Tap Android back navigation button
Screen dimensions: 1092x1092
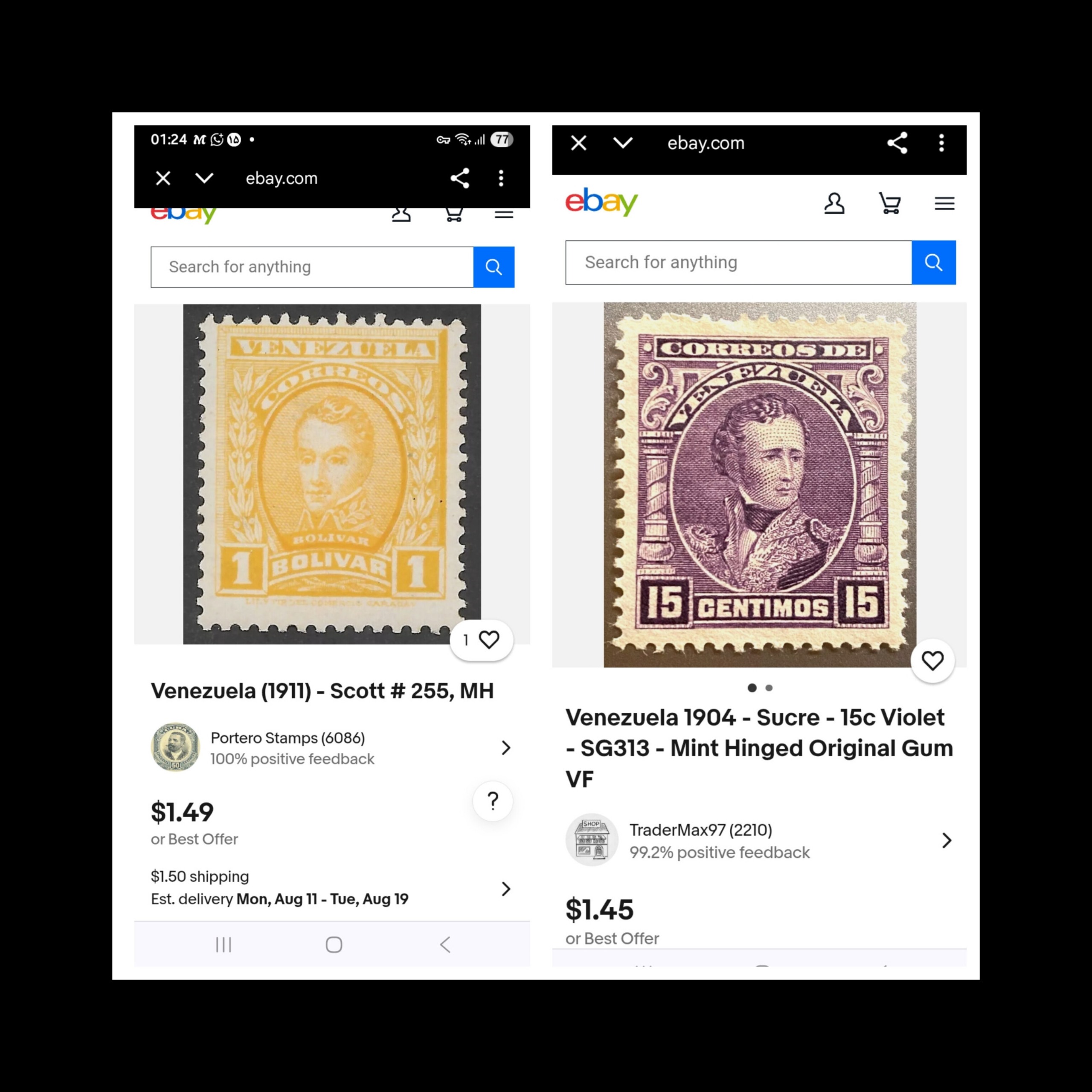(445, 944)
